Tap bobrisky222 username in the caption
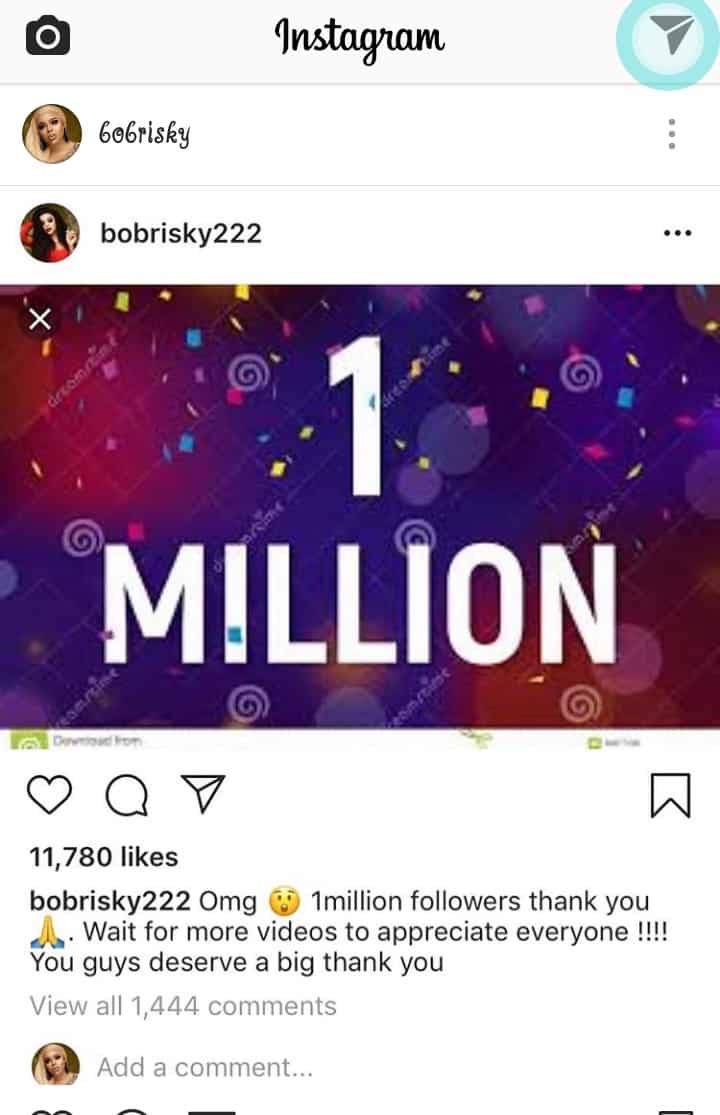This screenshot has width=720, height=1115. (110, 901)
